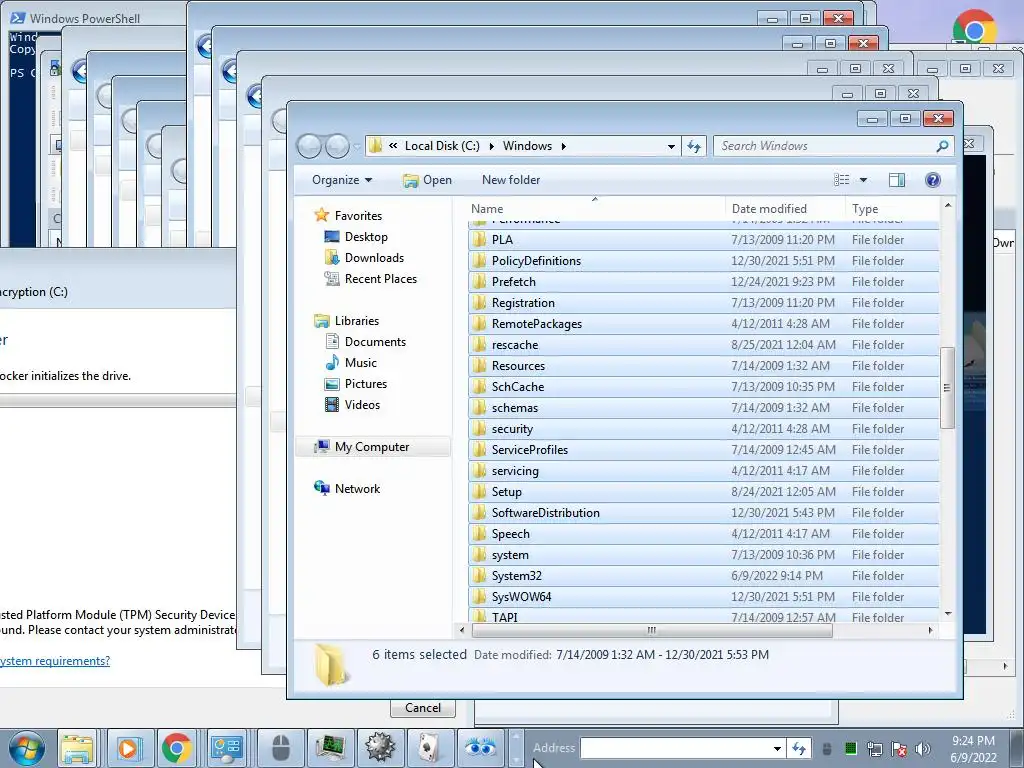Select Downloads under Favorites
Image resolution: width=1024 pixels, height=768 pixels.
point(374,258)
